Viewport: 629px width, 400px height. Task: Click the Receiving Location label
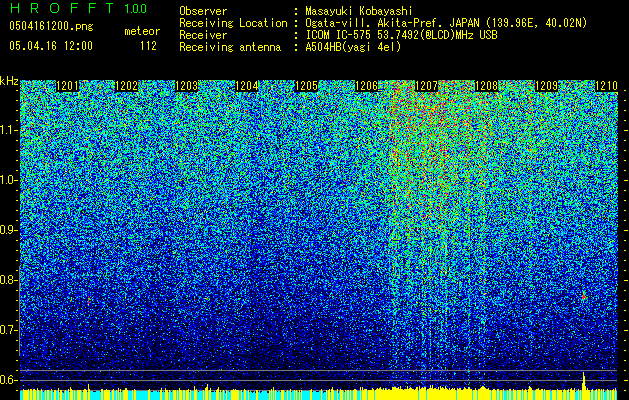pos(233,23)
